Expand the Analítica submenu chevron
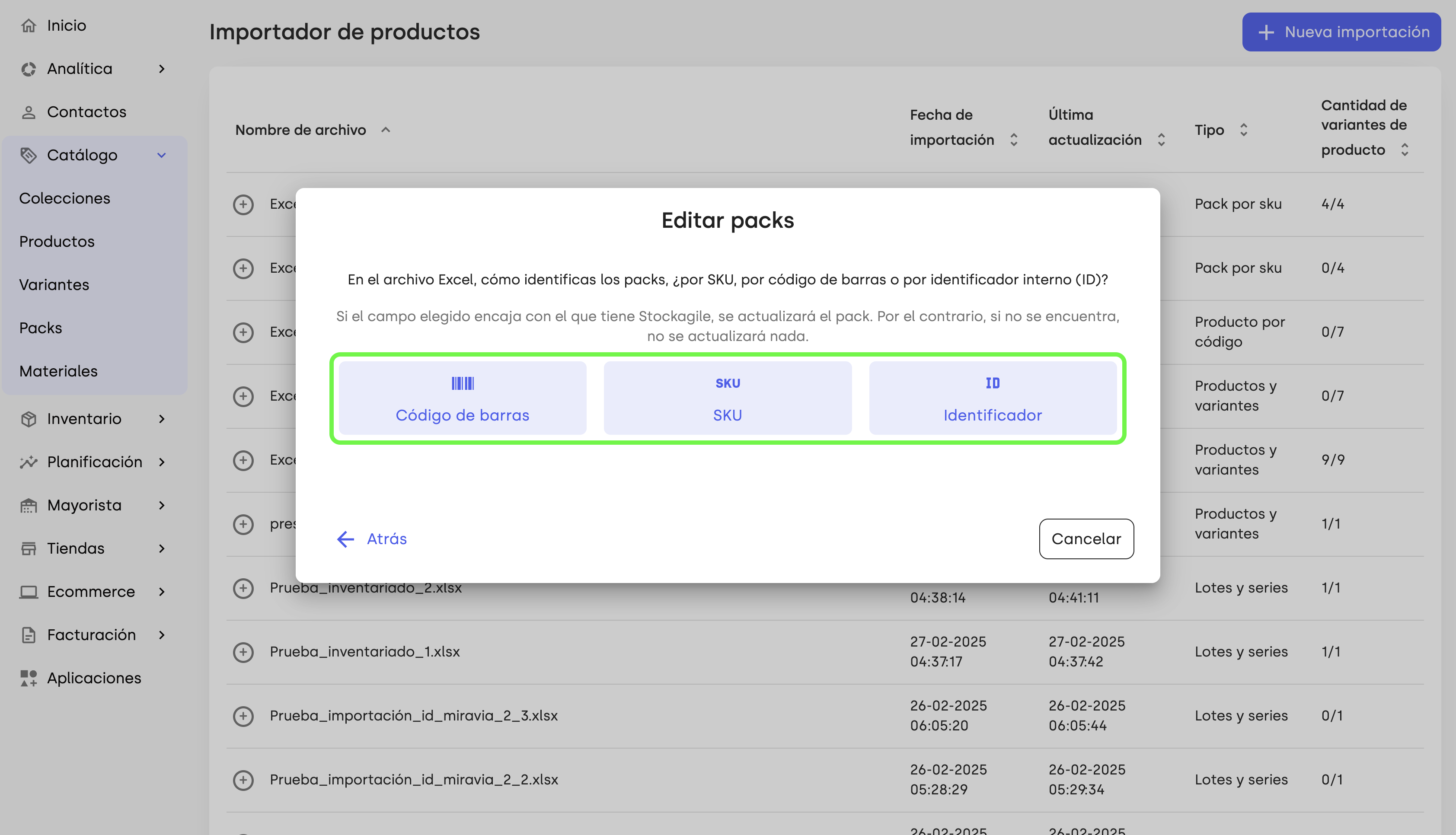Viewport: 1456px width, 835px height. (162, 69)
